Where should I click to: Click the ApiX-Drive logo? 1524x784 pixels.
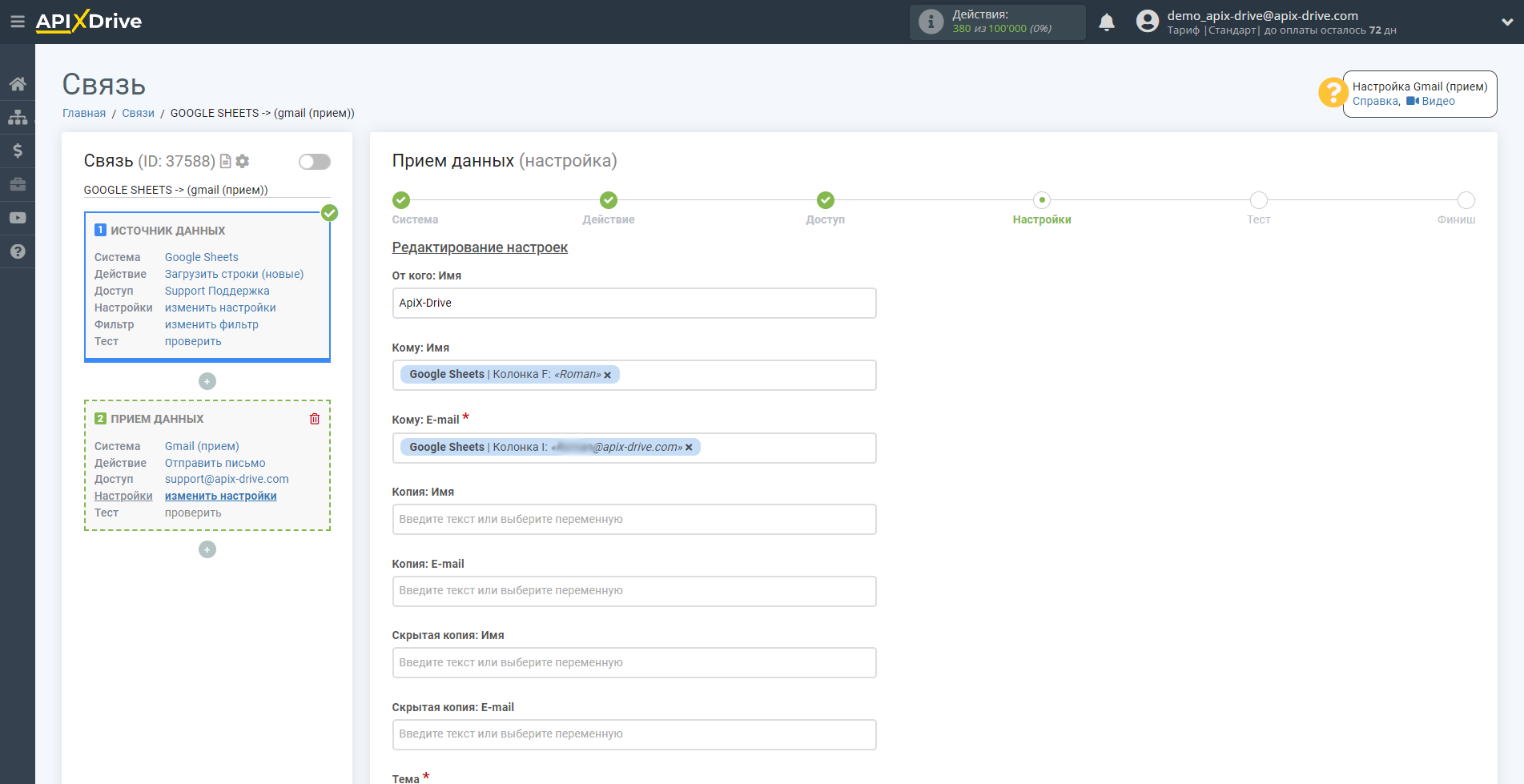click(x=89, y=22)
